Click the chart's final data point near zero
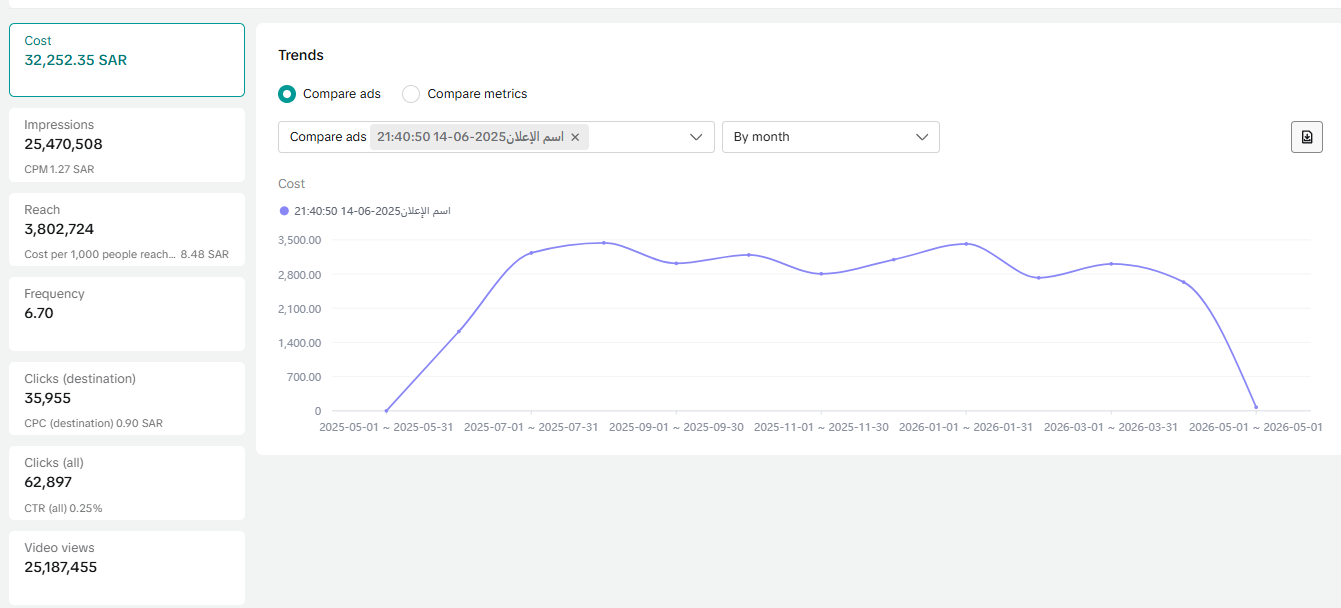The image size is (1341, 608). coord(1255,407)
